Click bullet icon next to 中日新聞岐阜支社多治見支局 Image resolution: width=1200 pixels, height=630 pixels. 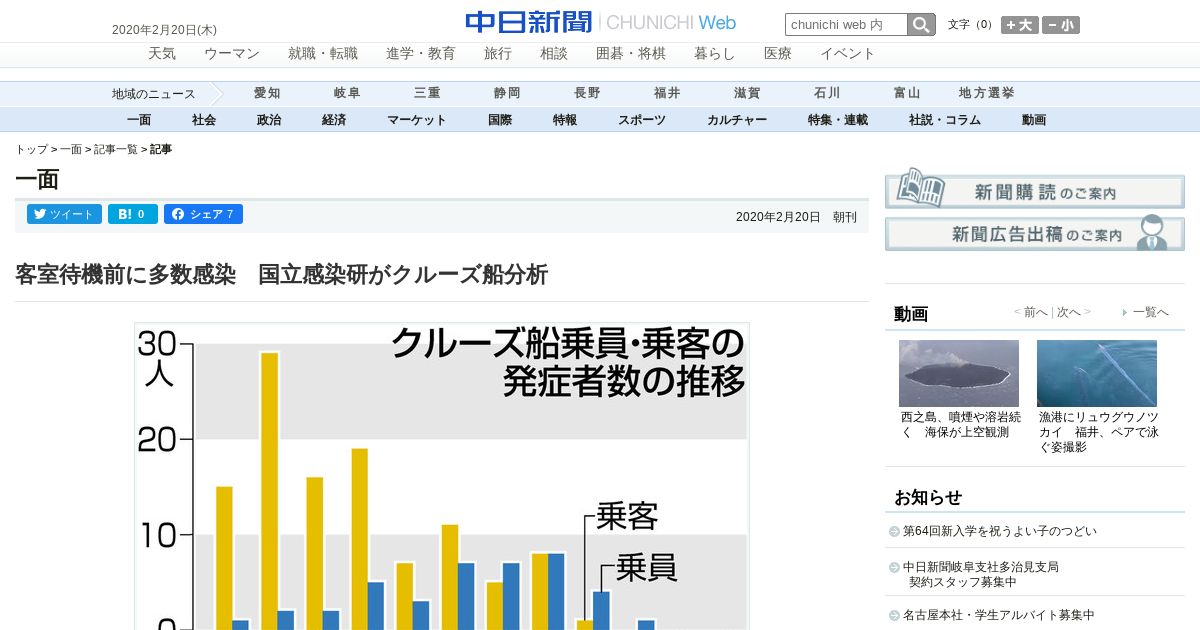click(894, 567)
